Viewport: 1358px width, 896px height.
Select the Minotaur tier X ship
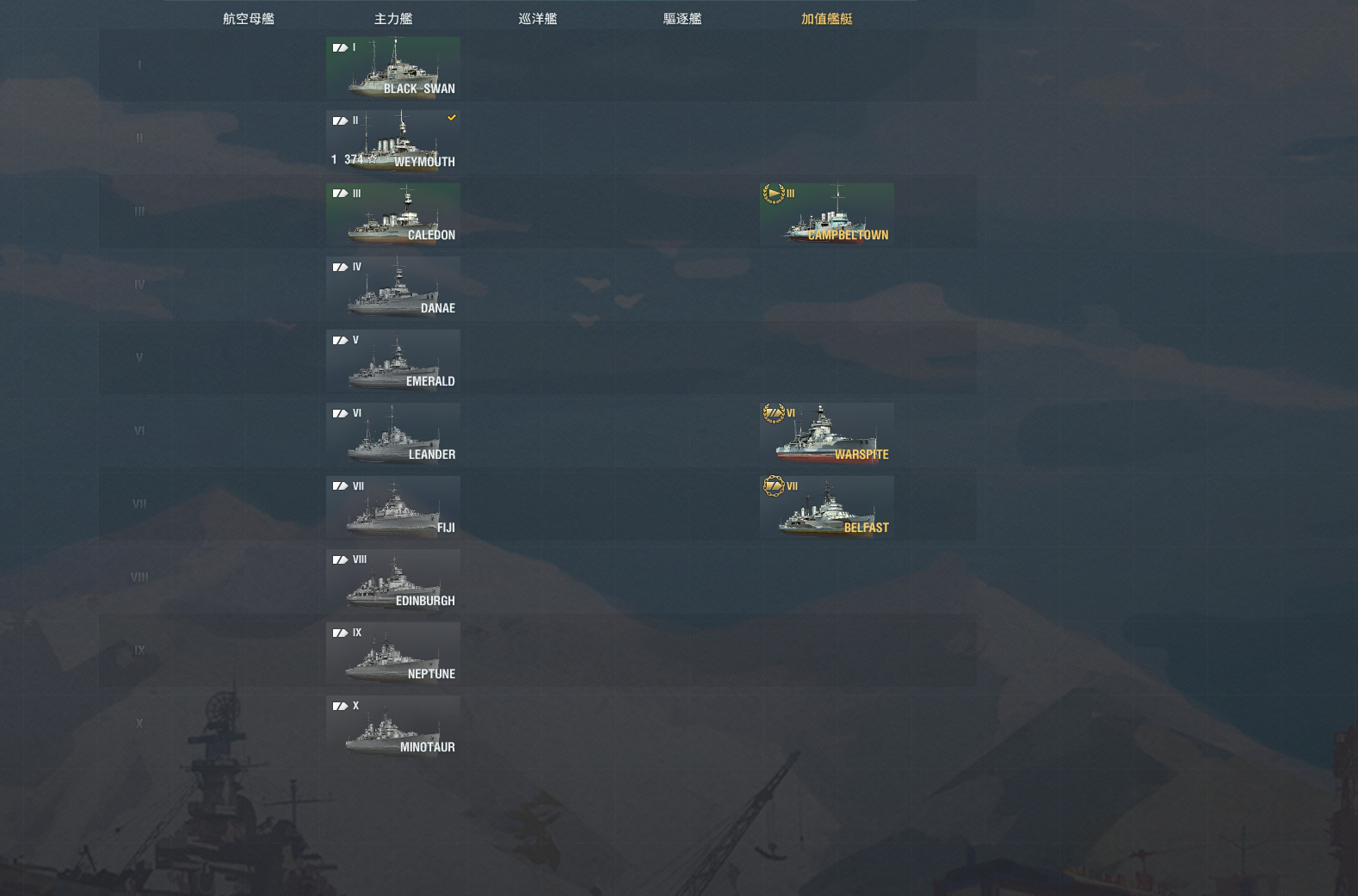coord(393,726)
